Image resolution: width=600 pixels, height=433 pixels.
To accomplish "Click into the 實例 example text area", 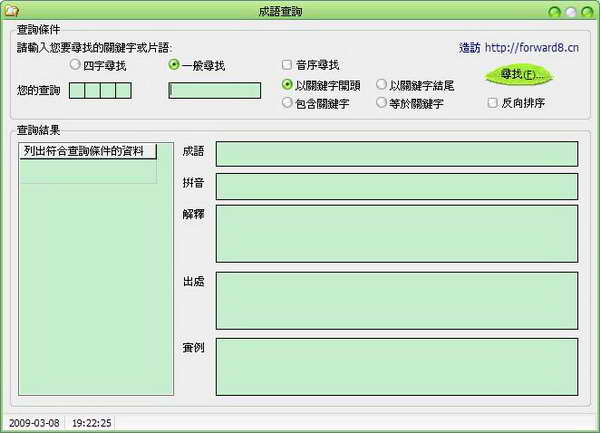I will (397, 366).
